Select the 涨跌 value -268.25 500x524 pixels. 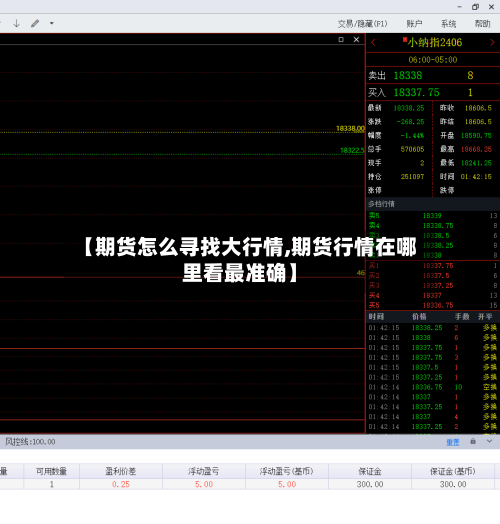pos(410,122)
